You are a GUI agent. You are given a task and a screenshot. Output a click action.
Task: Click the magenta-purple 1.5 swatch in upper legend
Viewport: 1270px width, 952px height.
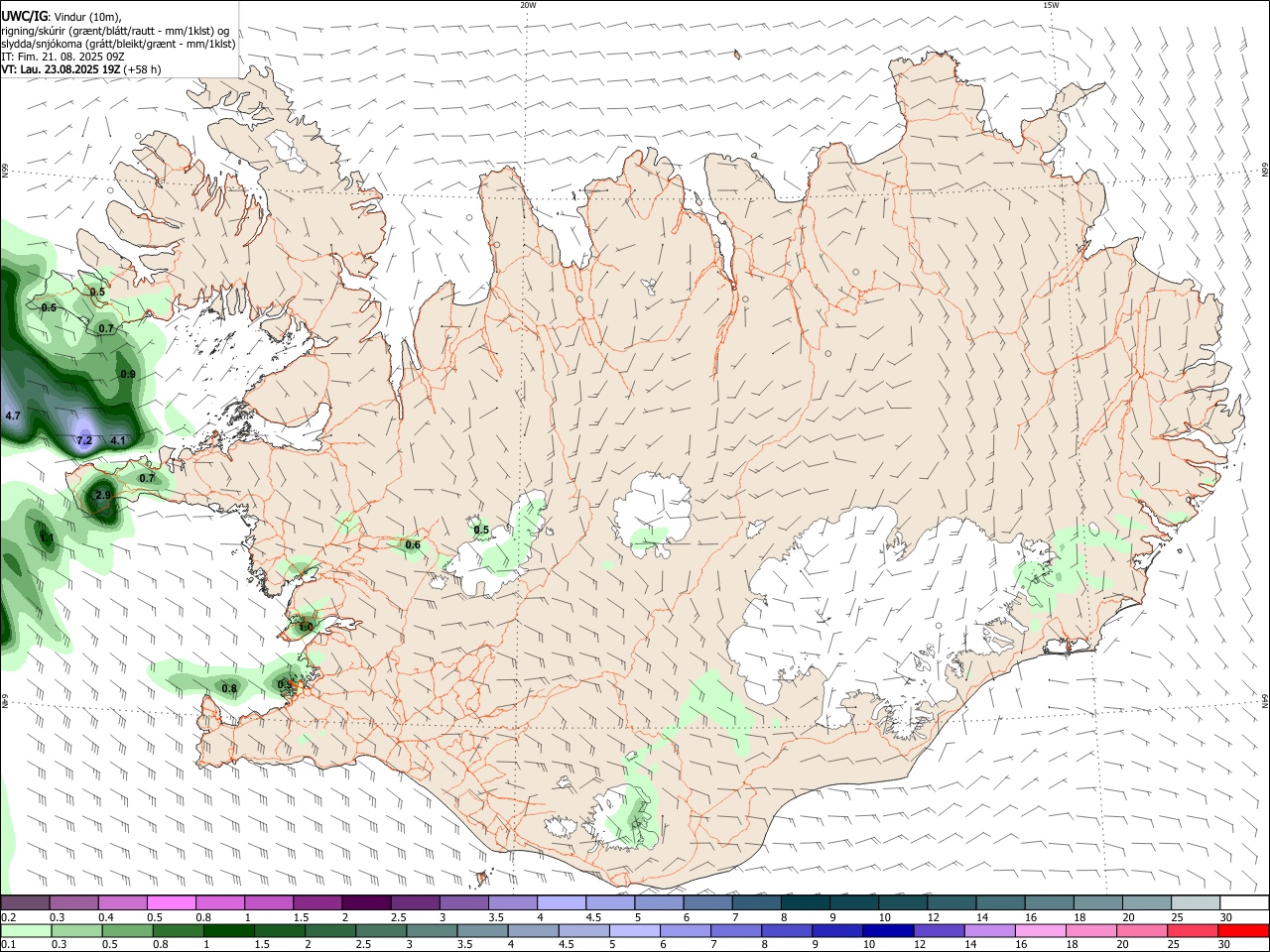(317, 902)
